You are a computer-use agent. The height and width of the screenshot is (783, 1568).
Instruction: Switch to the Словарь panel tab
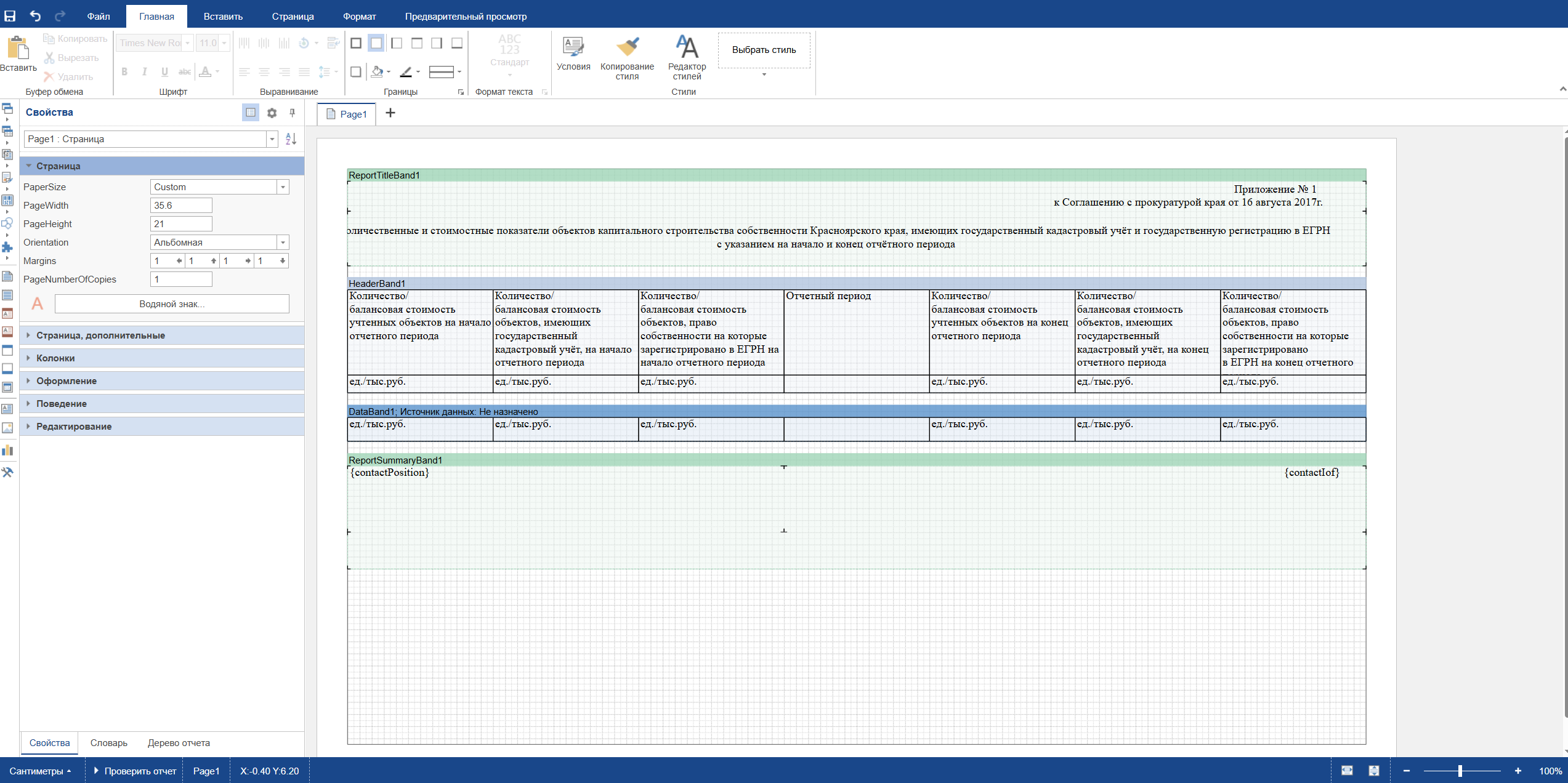tap(109, 743)
